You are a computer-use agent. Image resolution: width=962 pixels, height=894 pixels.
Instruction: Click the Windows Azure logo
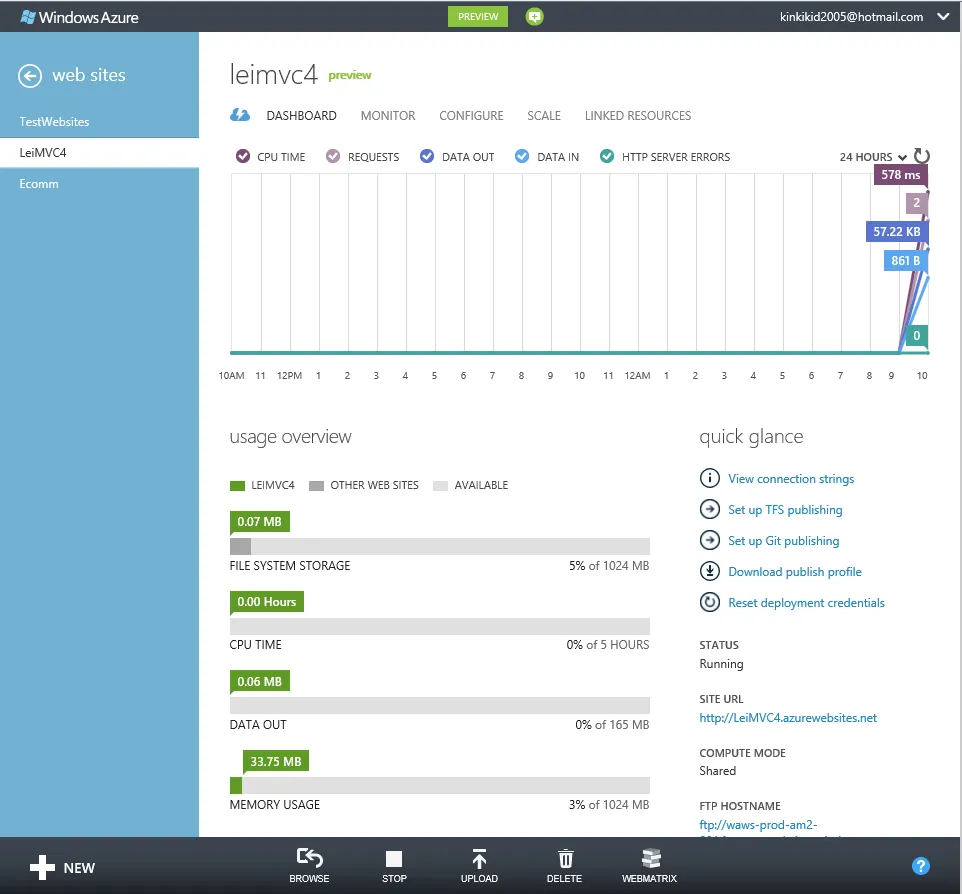(x=80, y=17)
